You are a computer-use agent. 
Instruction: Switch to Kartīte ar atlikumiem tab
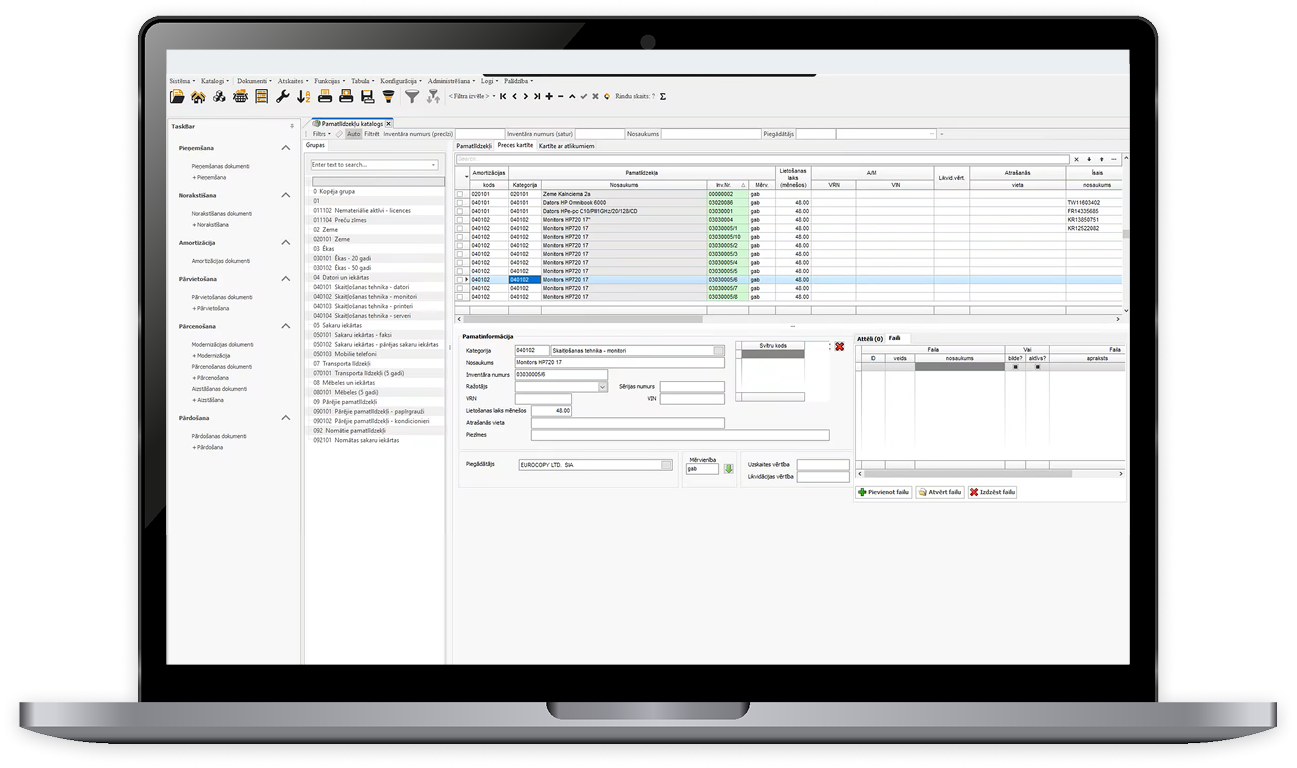pos(566,146)
